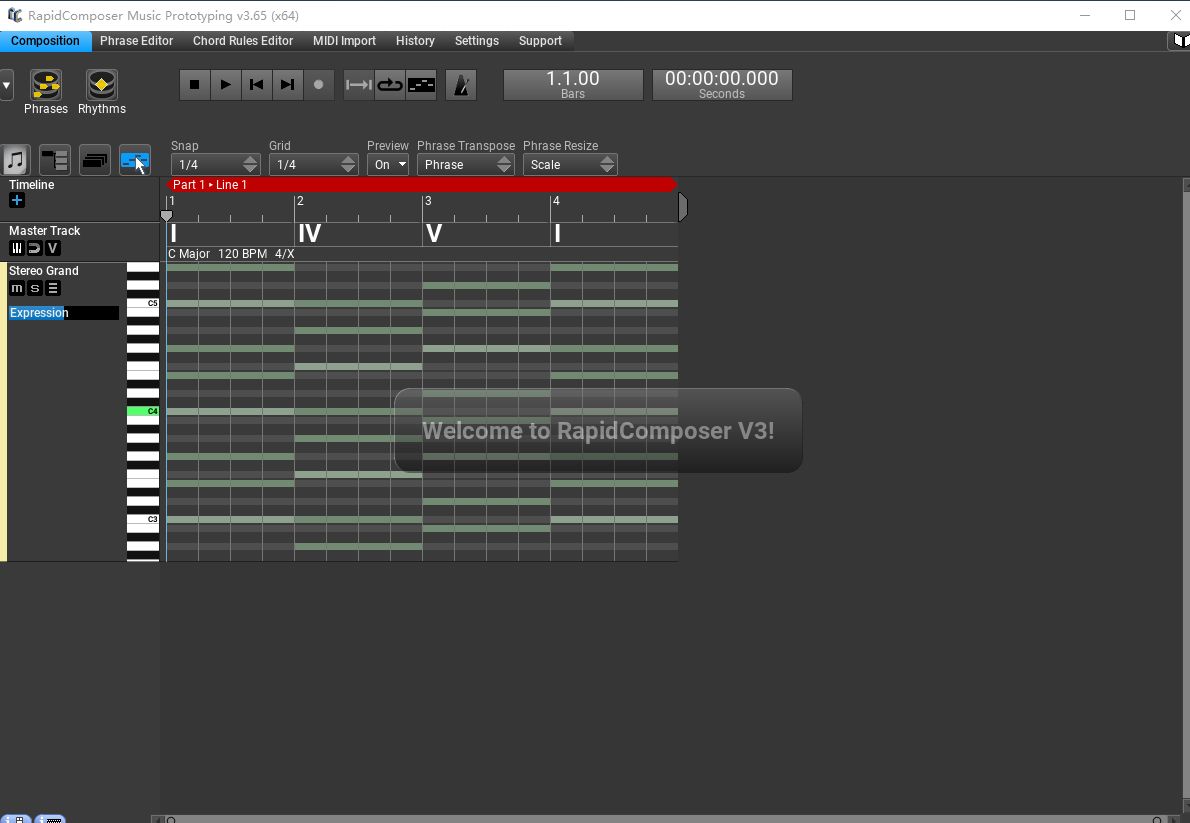This screenshot has width=1190, height=823.
Task: Click the C4 piano key
Action: (143, 411)
